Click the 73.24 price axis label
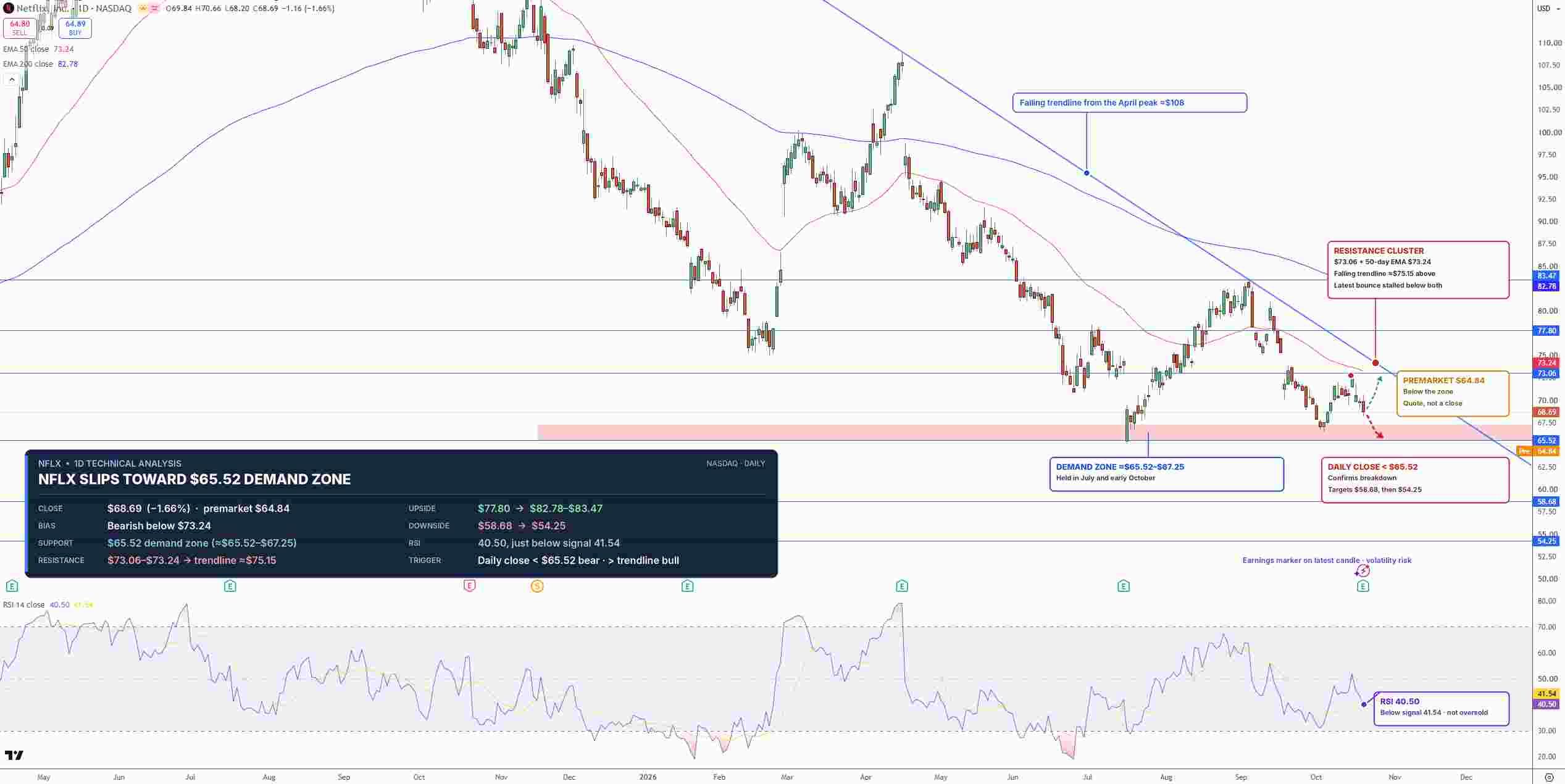This screenshot has width=1565, height=784. (x=1547, y=363)
